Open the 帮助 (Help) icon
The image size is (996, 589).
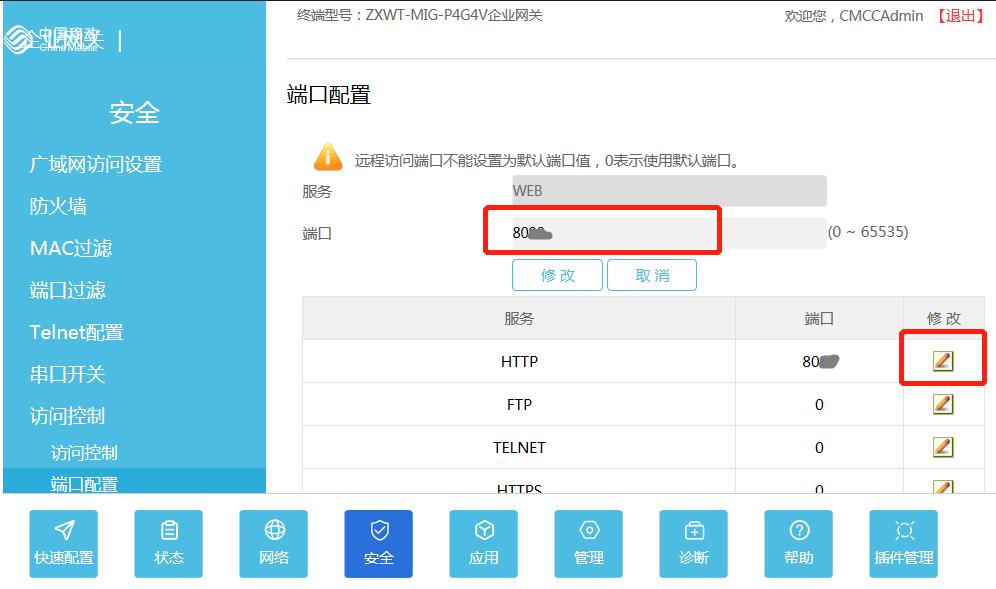pyautogui.click(x=798, y=543)
